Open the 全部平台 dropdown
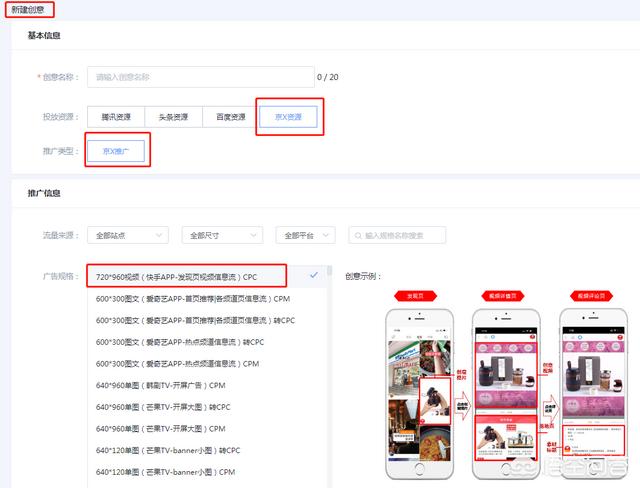This screenshot has width=640, height=488. click(x=305, y=235)
